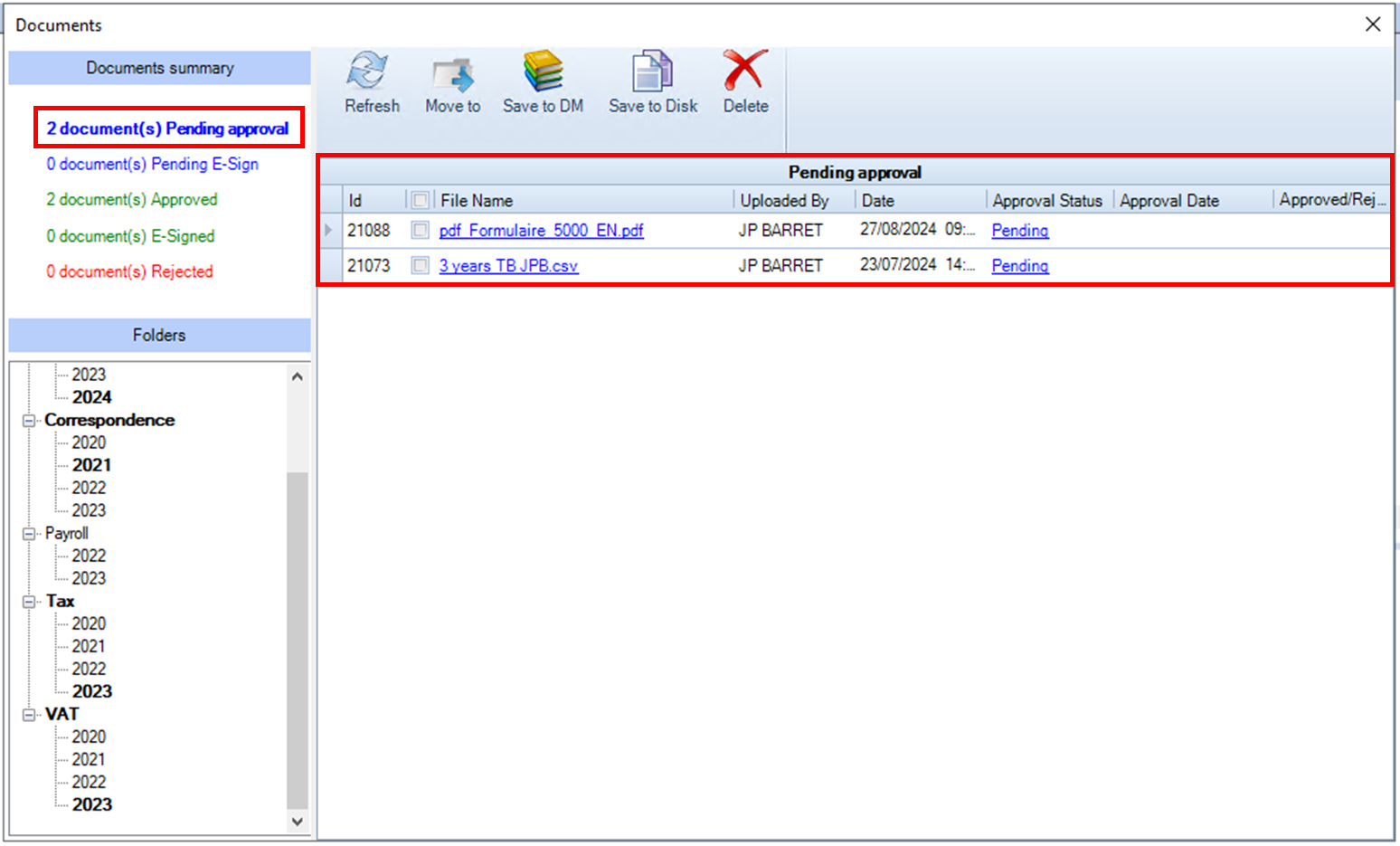Click the red Delete X icon
This screenshot has height=846, width=1400.
[745, 71]
